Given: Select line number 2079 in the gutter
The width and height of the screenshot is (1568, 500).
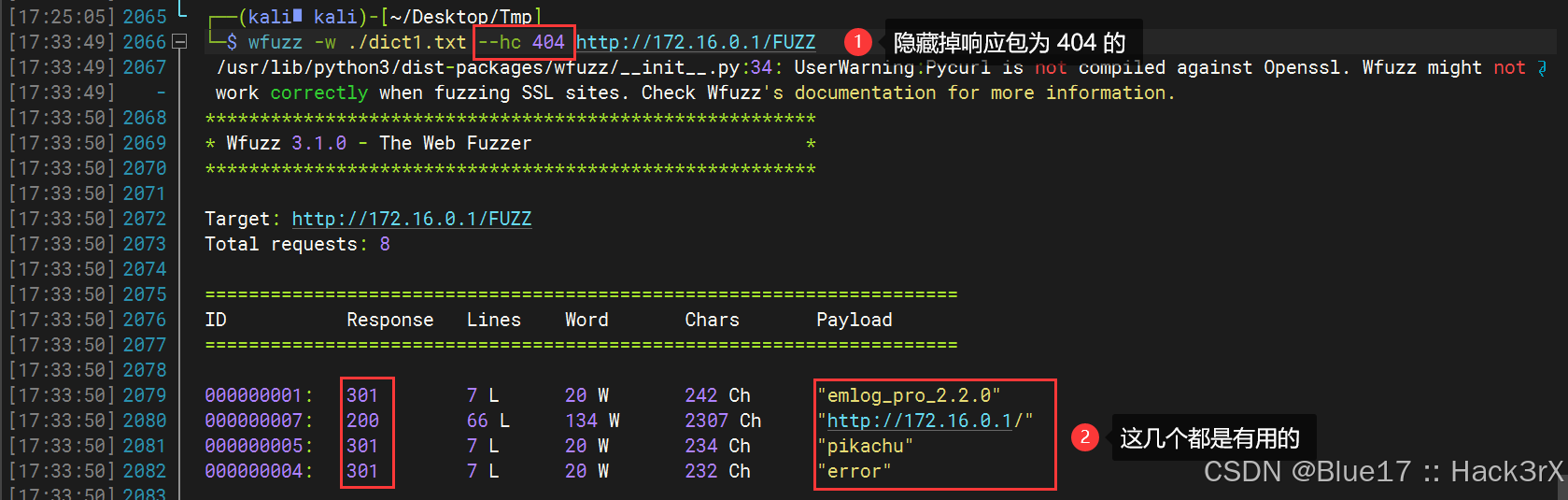Looking at the screenshot, I should pyautogui.click(x=145, y=395).
